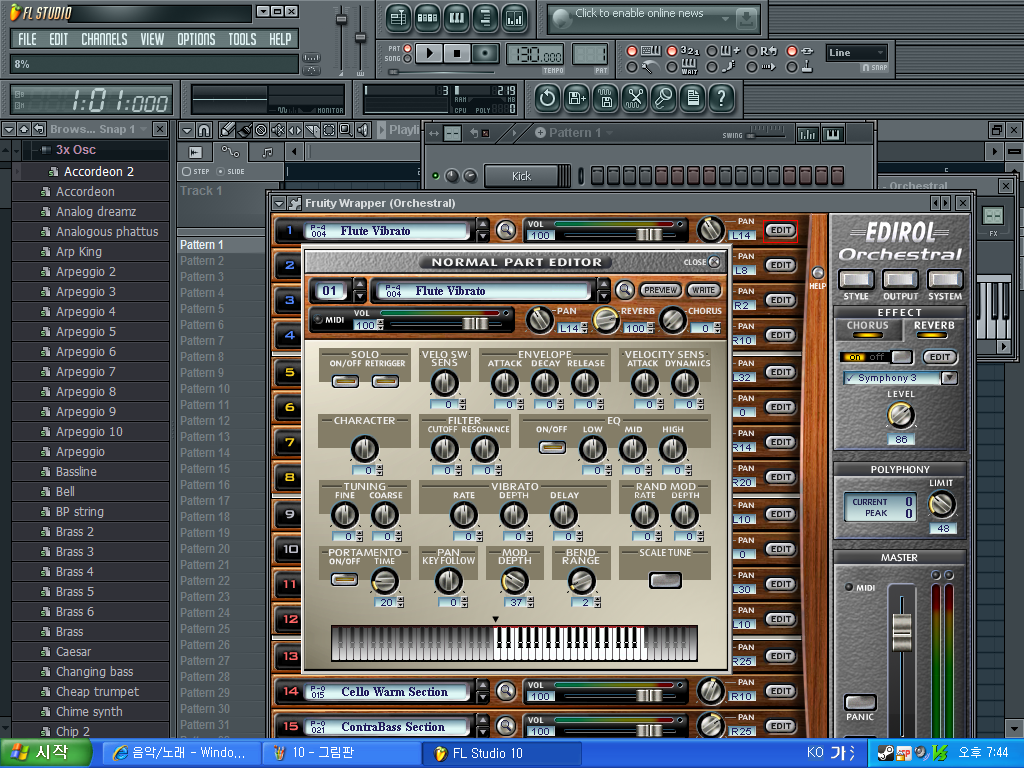Toggle the Solo ON/OFF switch
The height and width of the screenshot is (768, 1024).
[x=345, y=381]
